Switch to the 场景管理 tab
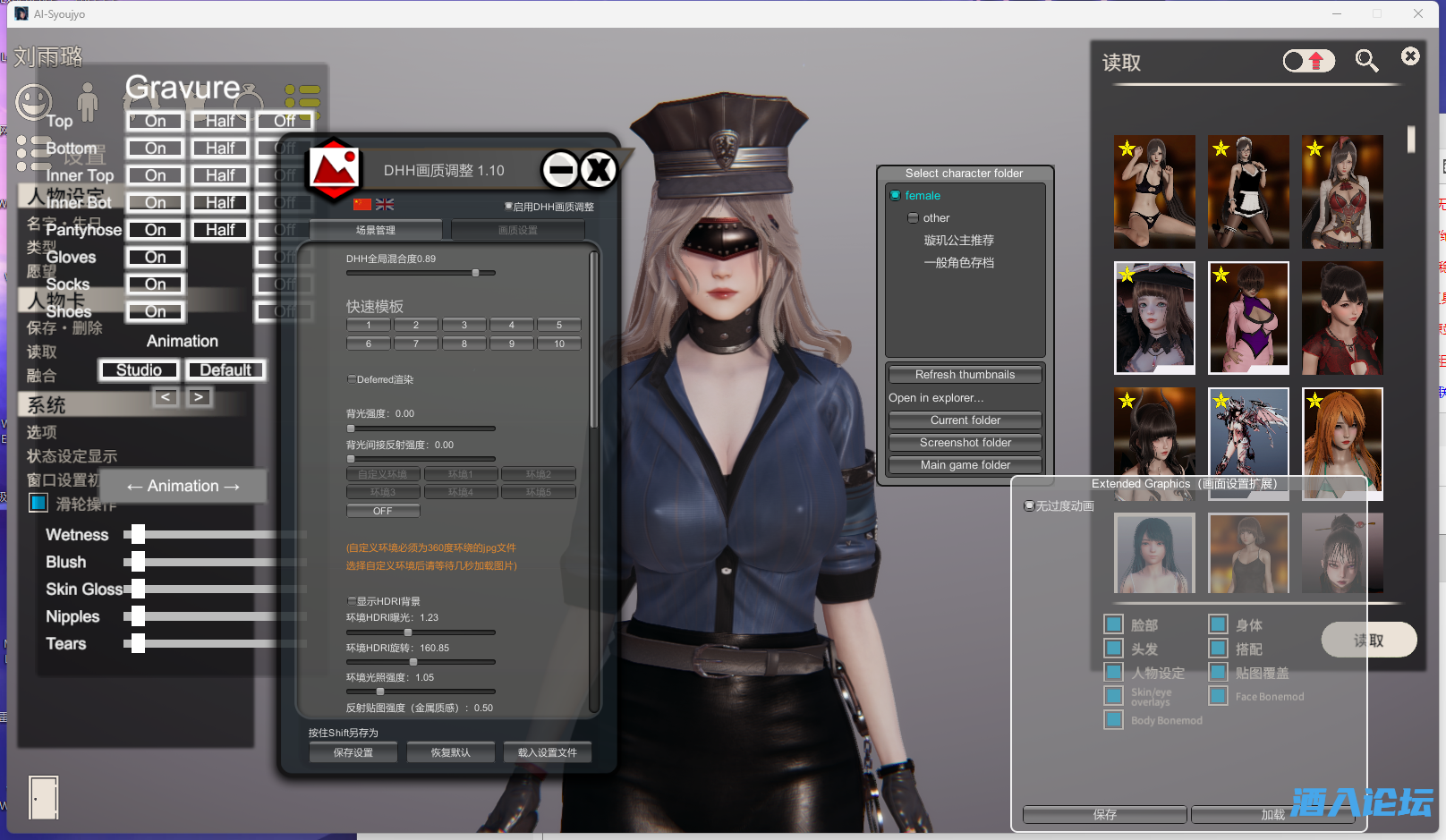 (x=376, y=231)
